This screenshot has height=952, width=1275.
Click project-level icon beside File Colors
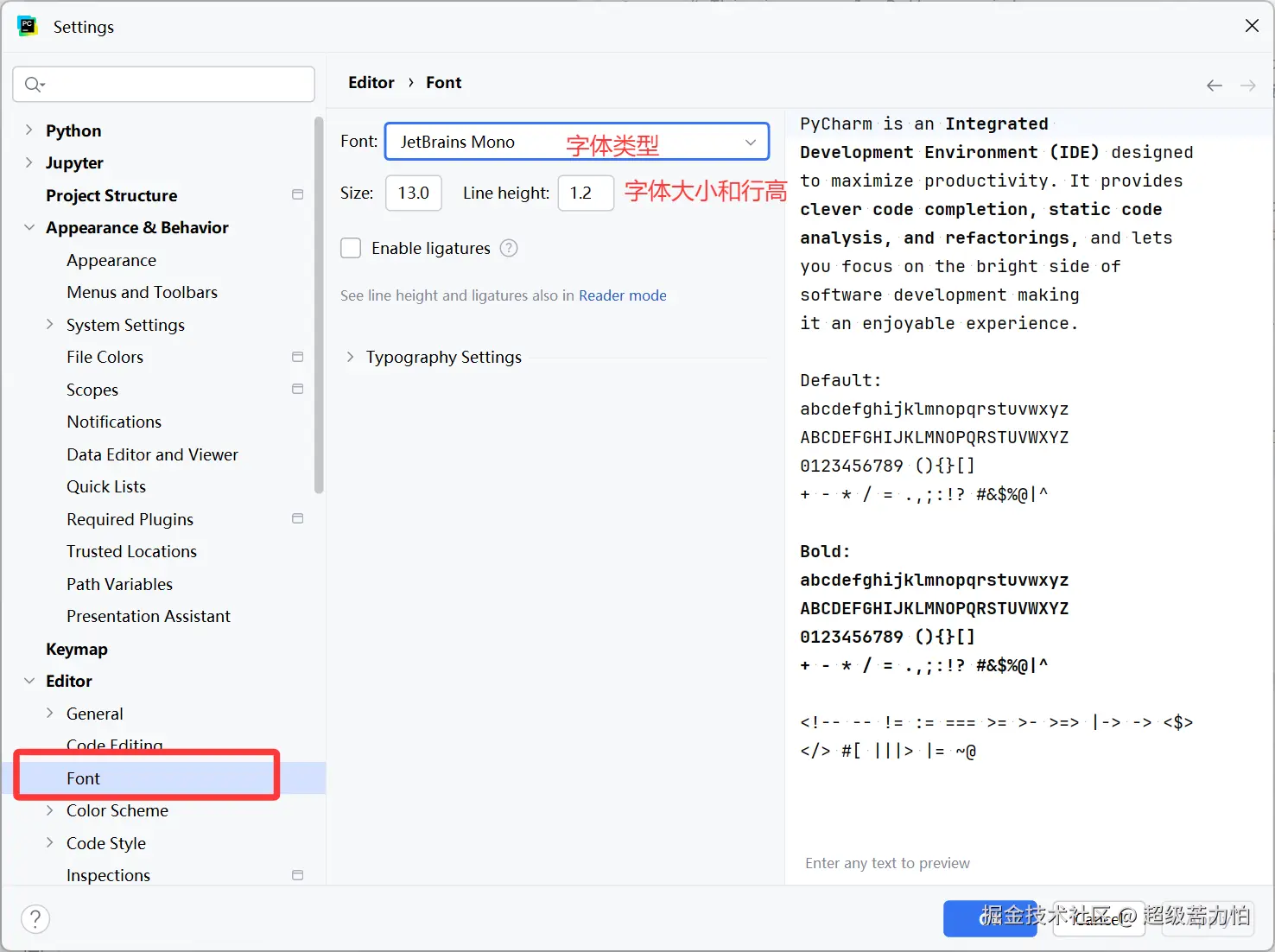click(298, 357)
